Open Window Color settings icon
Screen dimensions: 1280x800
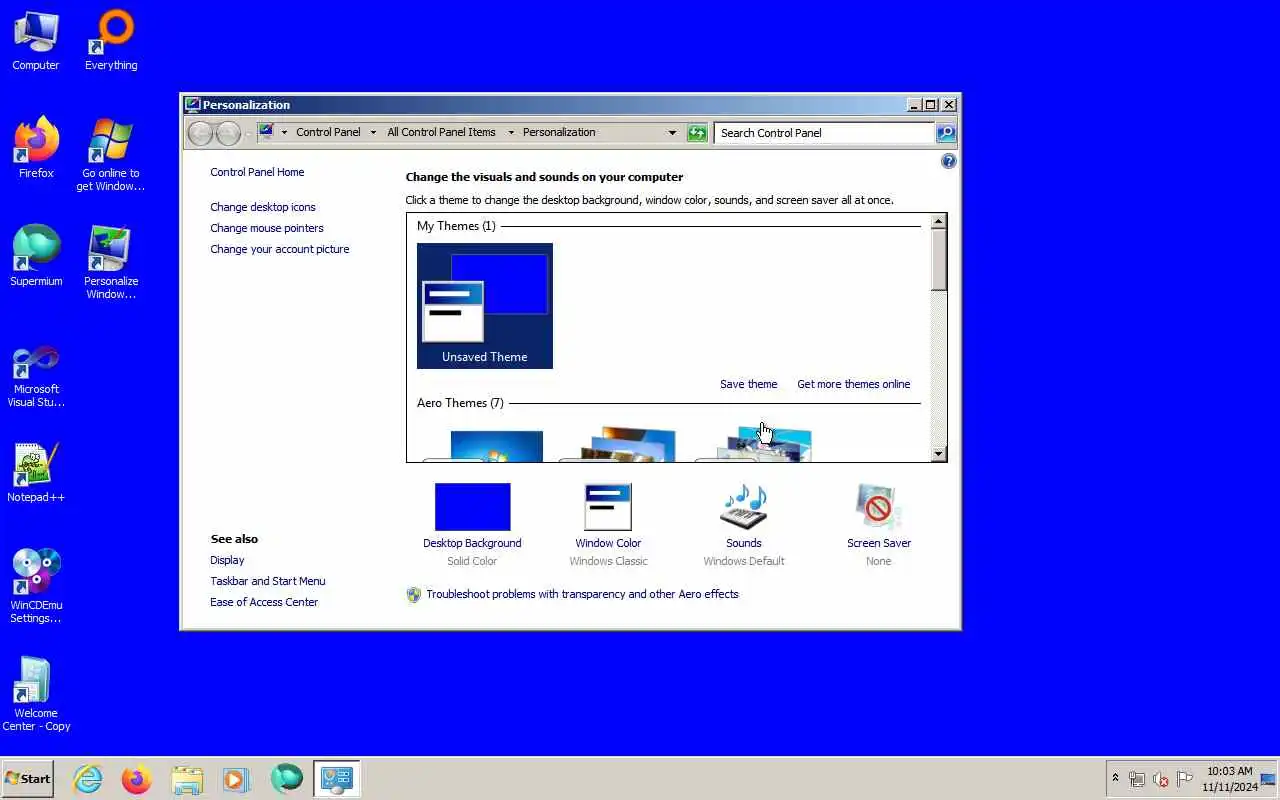click(608, 507)
